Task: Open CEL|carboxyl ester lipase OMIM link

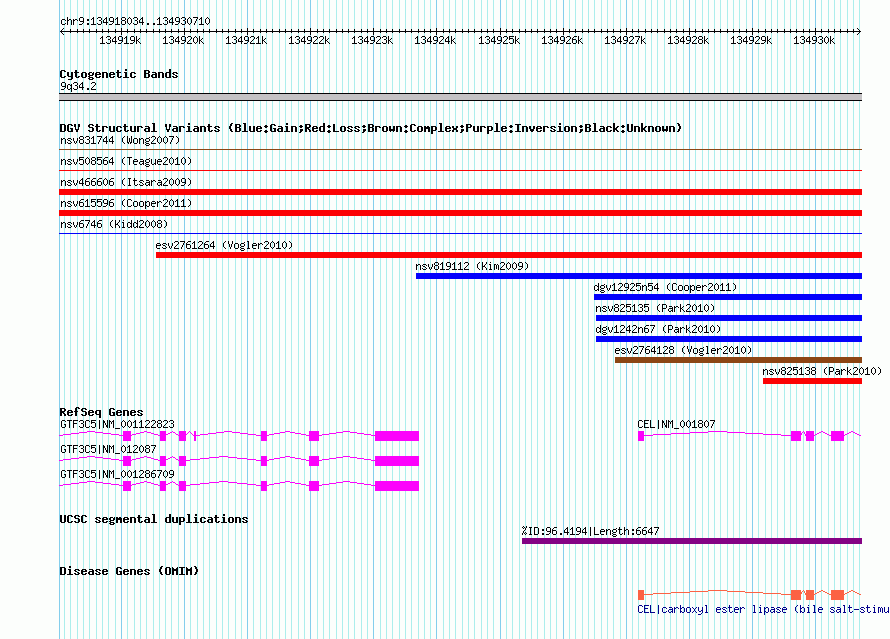Action: [x=763, y=609]
